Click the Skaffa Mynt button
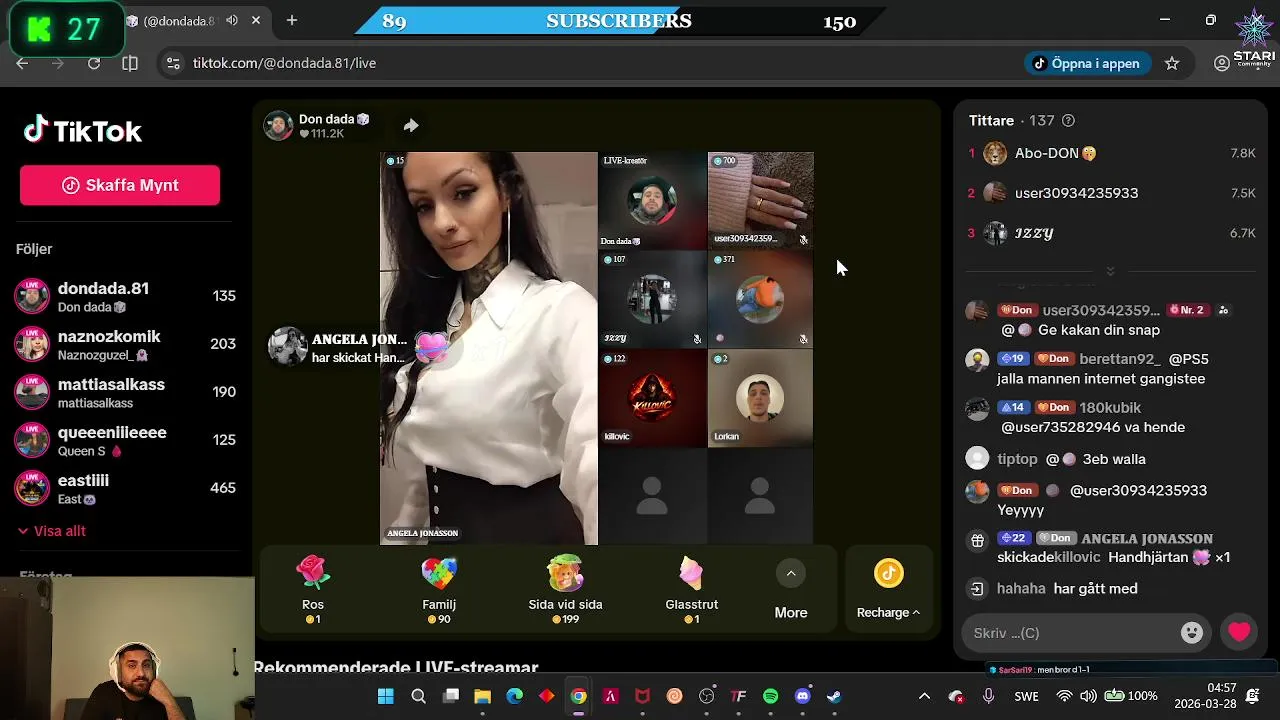Image resolution: width=1280 pixels, height=720 pixels. (120, 185)
